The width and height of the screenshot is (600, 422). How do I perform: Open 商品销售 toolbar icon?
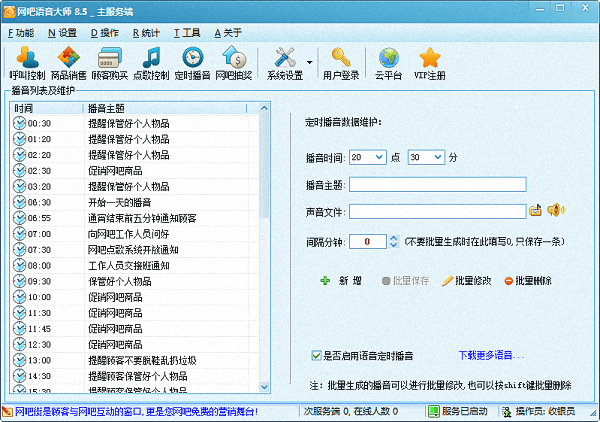pyautogui.click(x=68, y=64)
